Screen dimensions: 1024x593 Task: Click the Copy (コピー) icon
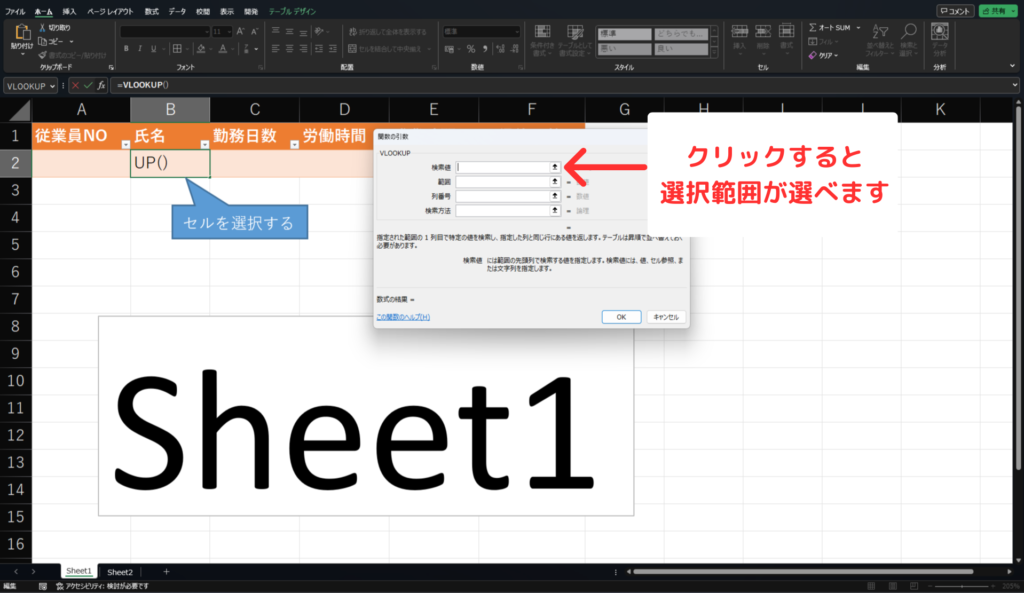tap(42, 41)
